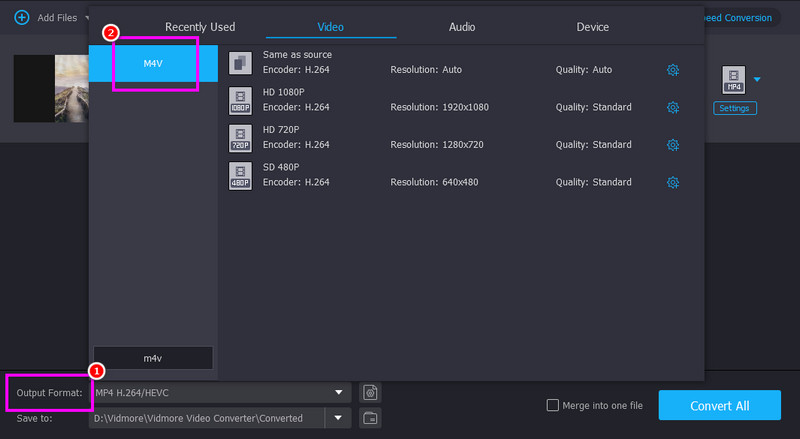Click the Resolution: Auto text

tap(426, 70)
